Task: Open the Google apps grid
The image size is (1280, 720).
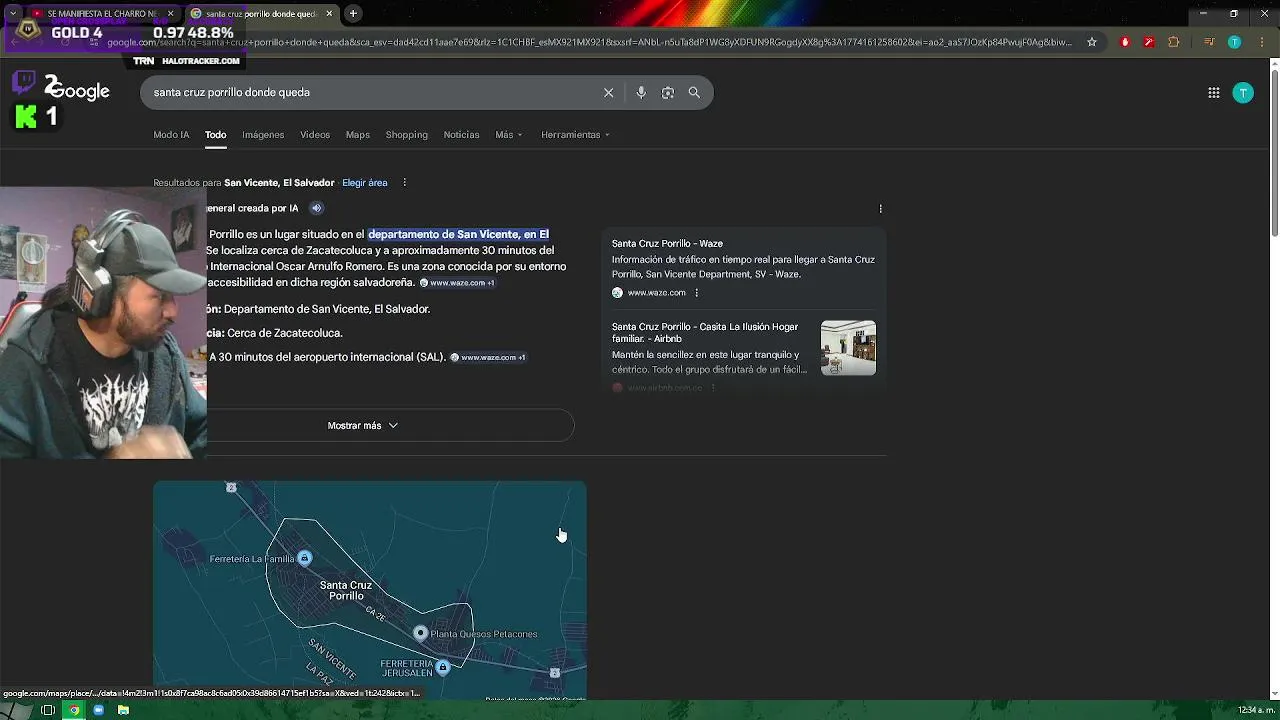Action: [1213, 93]
